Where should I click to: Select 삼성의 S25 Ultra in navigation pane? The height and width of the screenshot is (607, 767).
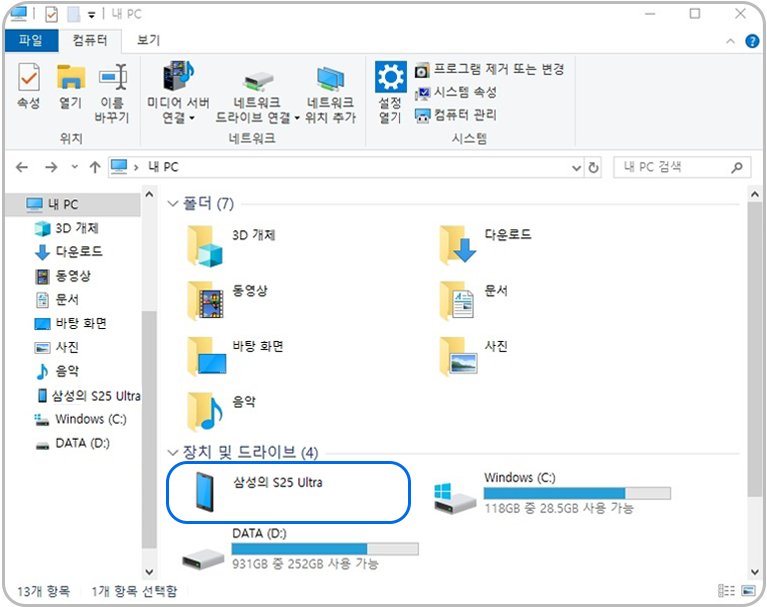[89, 396]
